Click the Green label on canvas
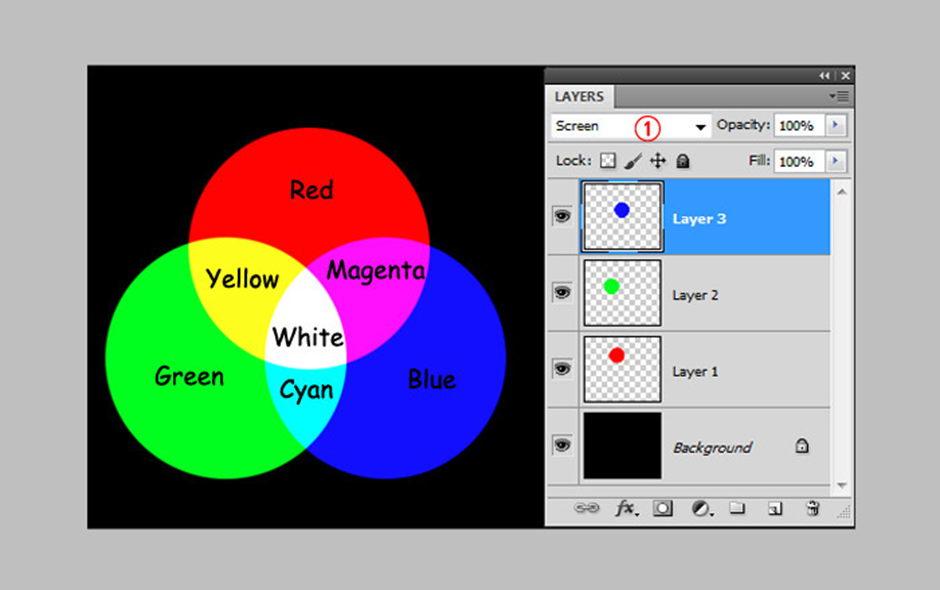Screen dimensions: 940x590 [x=189, y=377]
